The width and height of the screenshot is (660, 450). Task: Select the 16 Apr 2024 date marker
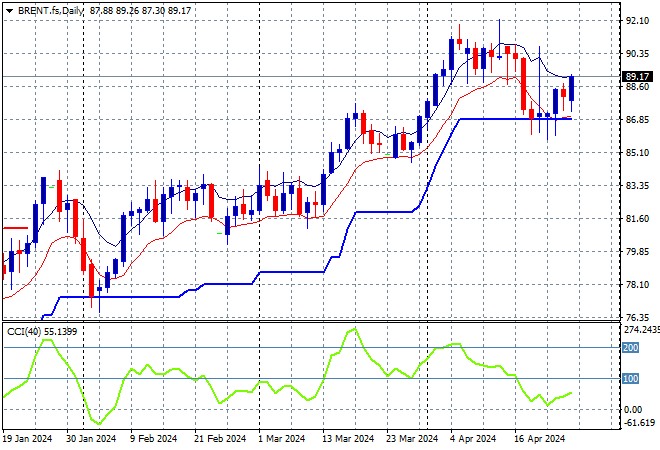pos(540,438)
